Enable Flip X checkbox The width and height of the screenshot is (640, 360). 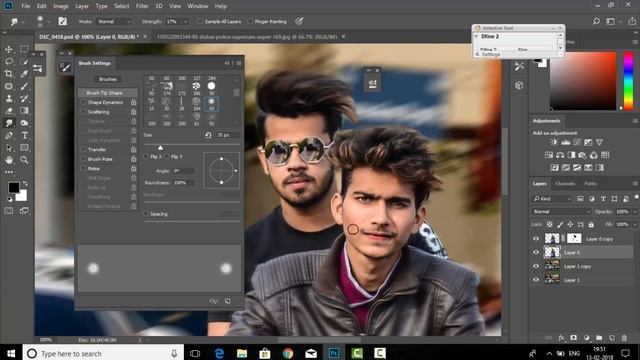coord(146,156)
